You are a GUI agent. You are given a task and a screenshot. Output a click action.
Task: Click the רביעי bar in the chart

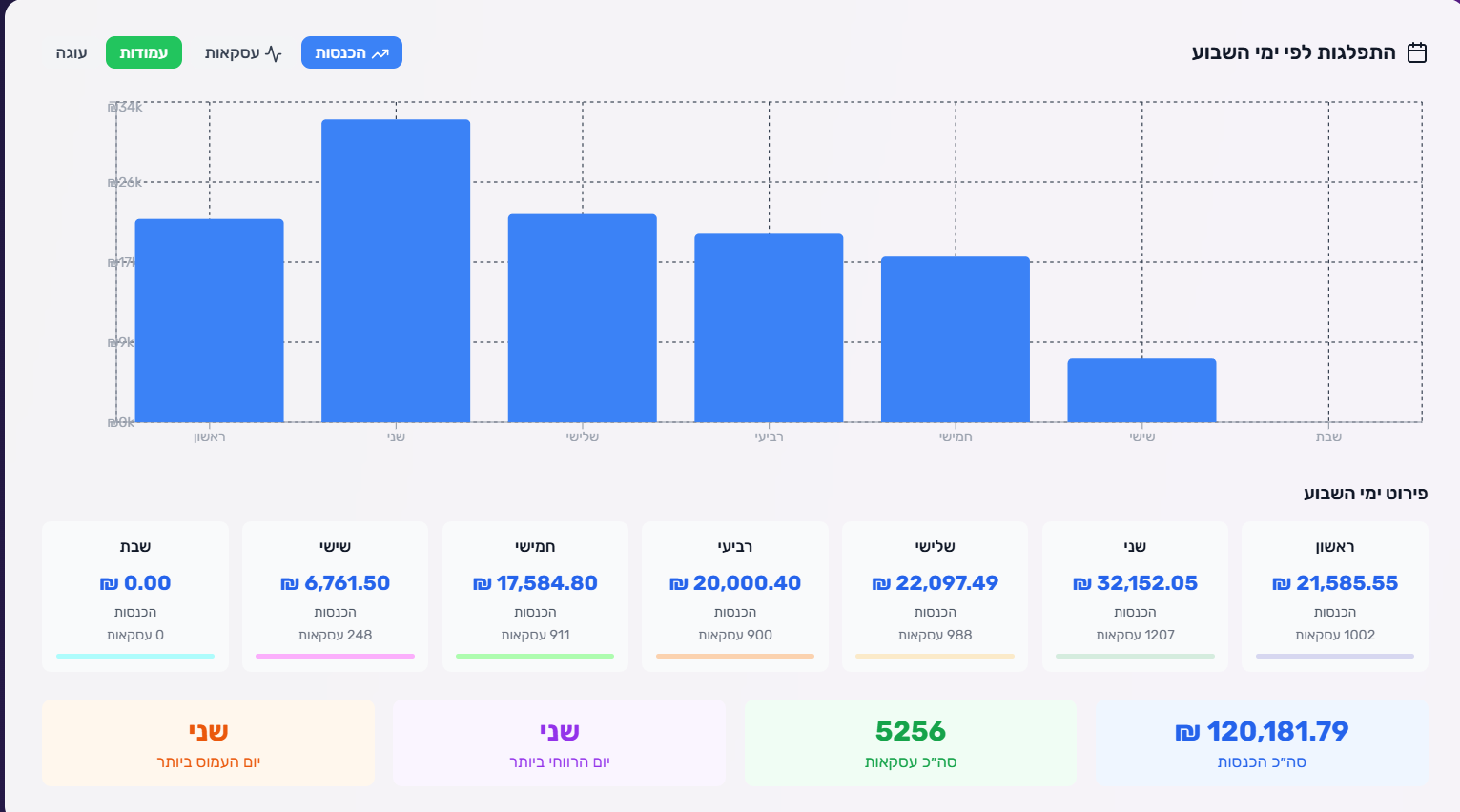tap(769, 328)
